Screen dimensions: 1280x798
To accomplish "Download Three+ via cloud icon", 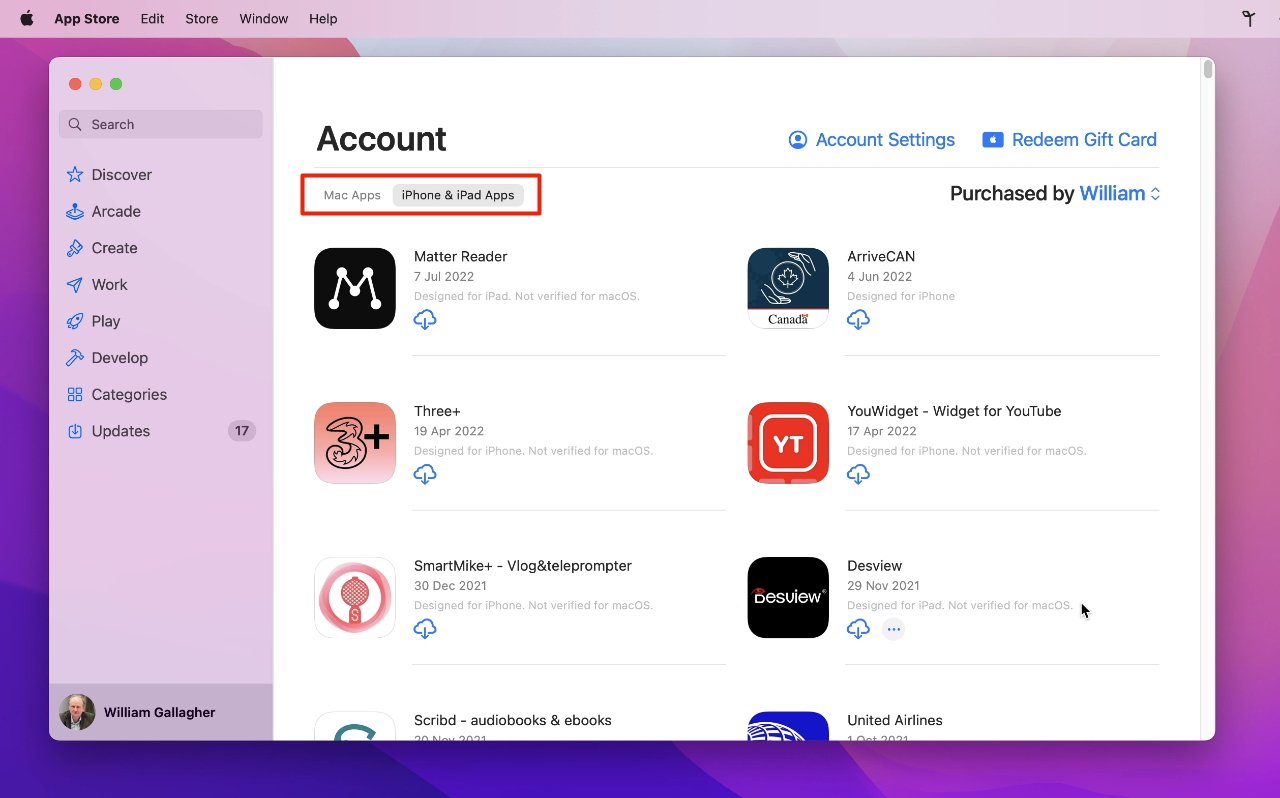I will [425, 474].
